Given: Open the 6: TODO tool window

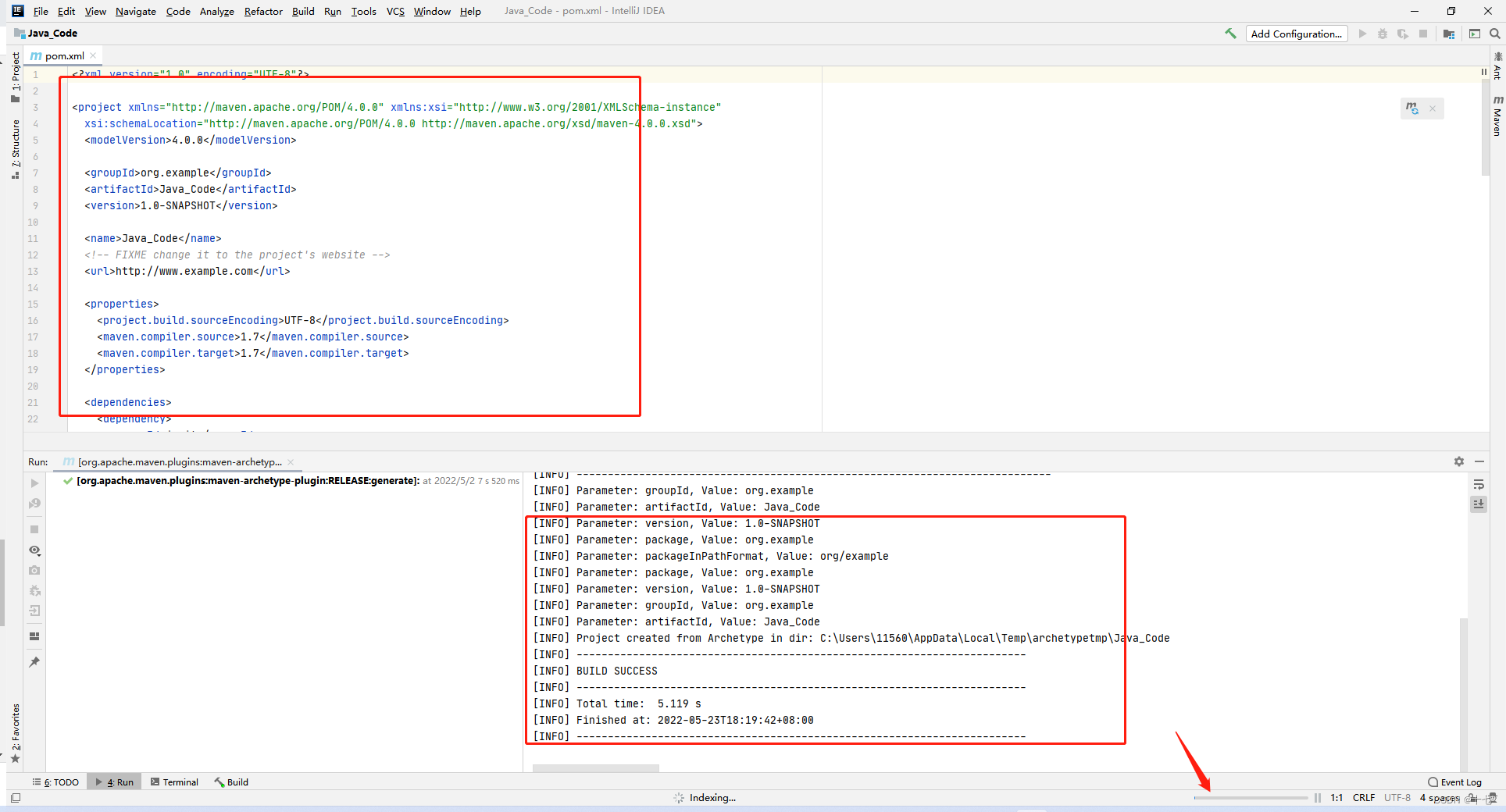Looking at the screenshot, I should point(56,782).
